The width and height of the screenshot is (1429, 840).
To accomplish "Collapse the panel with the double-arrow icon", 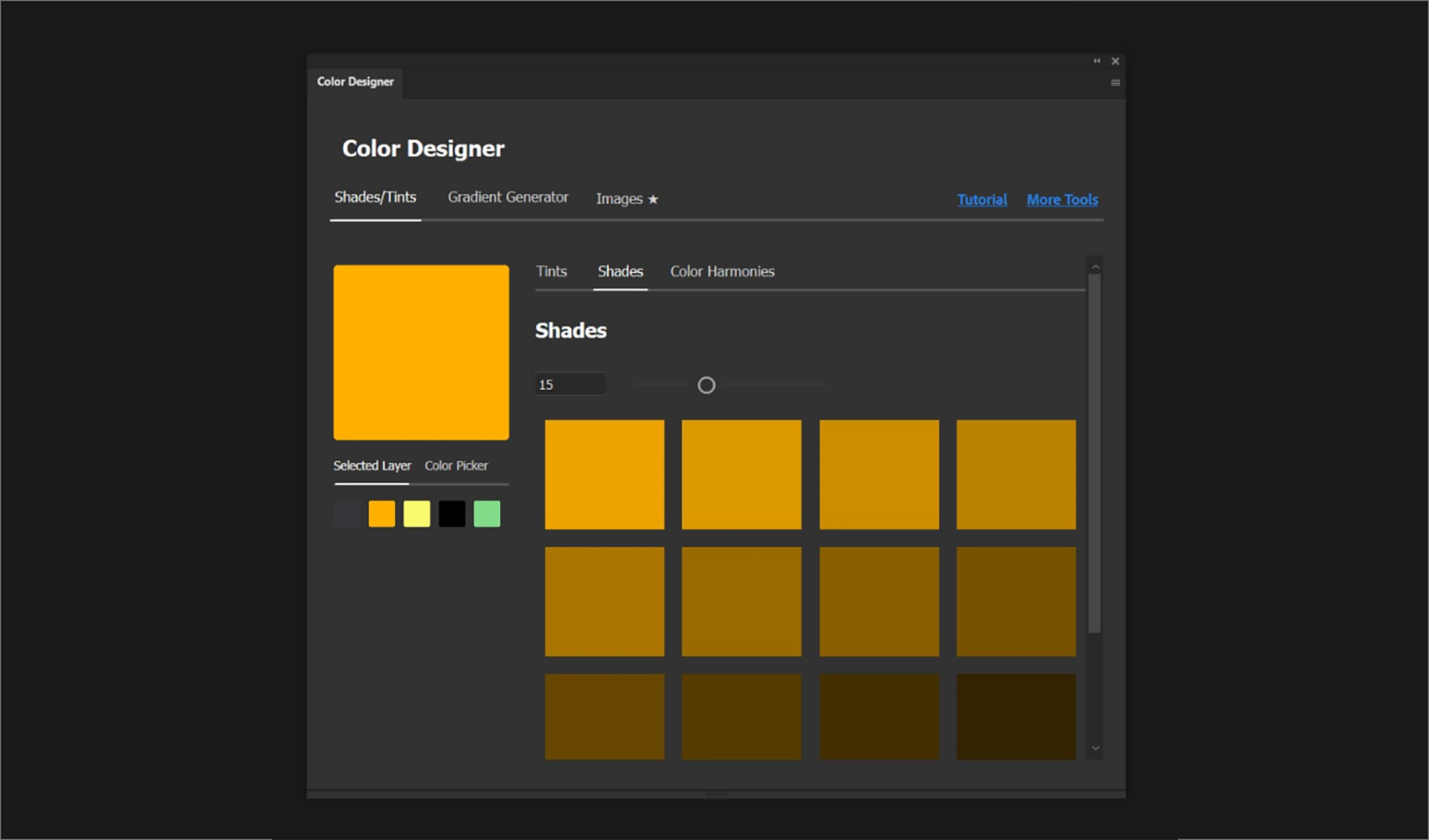I will click(1096, 61).
